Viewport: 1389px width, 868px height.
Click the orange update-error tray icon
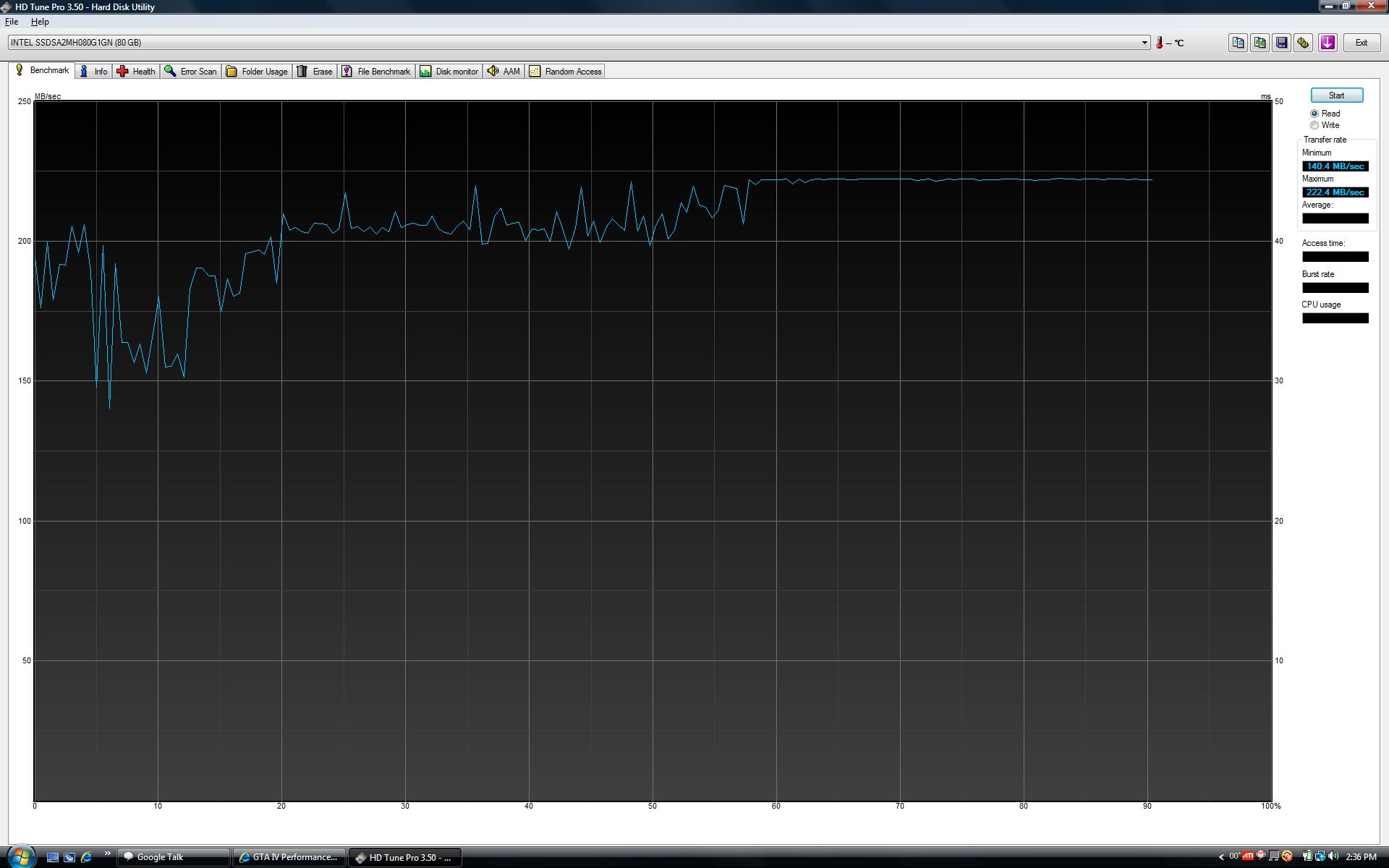[1287, 857]
